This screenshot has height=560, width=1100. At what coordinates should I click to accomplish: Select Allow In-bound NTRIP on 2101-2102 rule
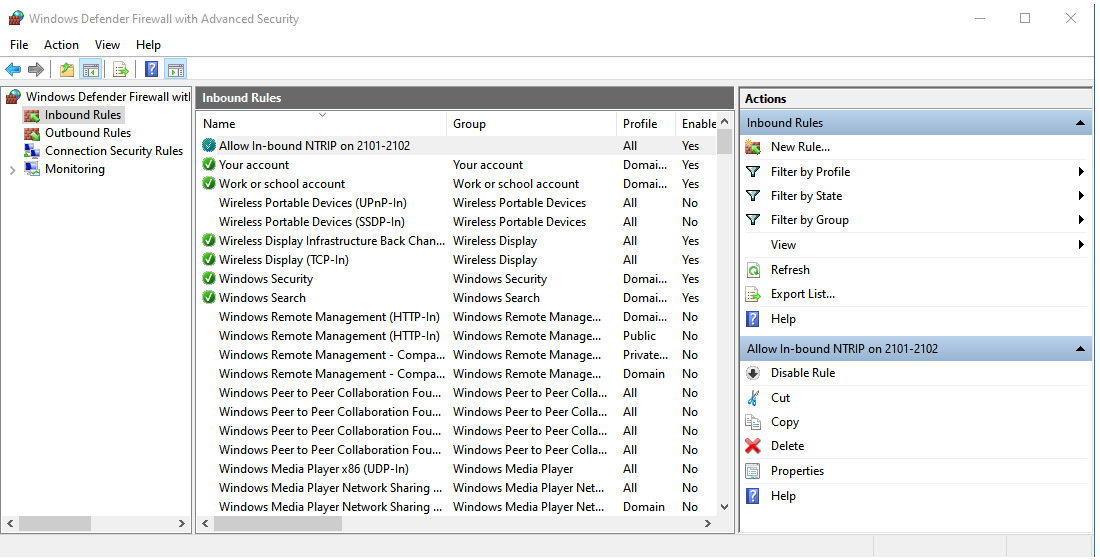(314, 146)
